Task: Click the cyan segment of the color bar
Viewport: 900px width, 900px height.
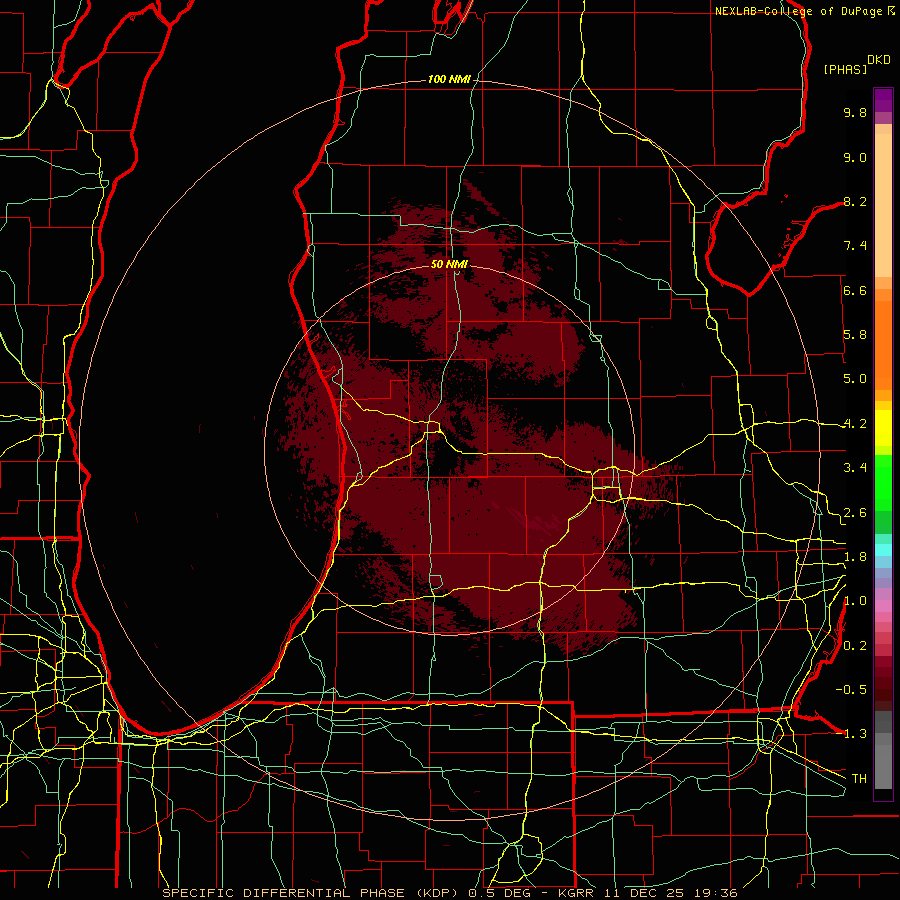Action: [883, 549]
